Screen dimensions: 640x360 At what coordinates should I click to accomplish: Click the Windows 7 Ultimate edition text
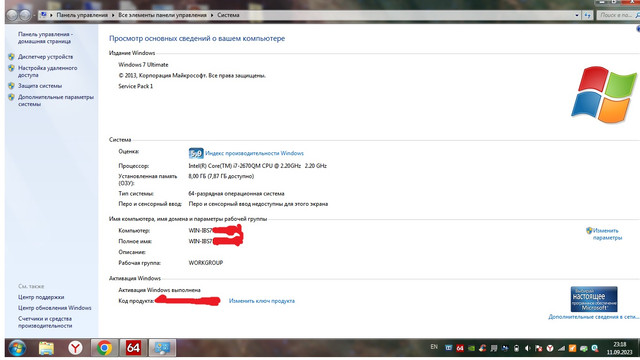coord(143,64)
